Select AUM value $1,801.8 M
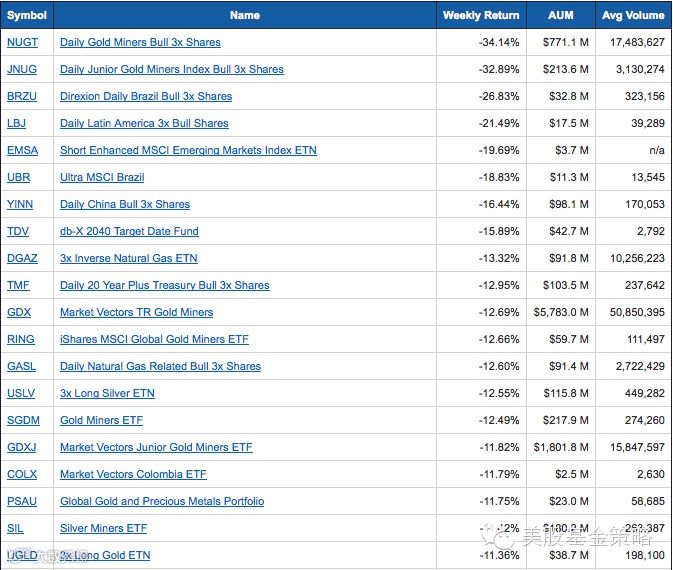Screen dimensions: 673x570 tap(561, 448)
